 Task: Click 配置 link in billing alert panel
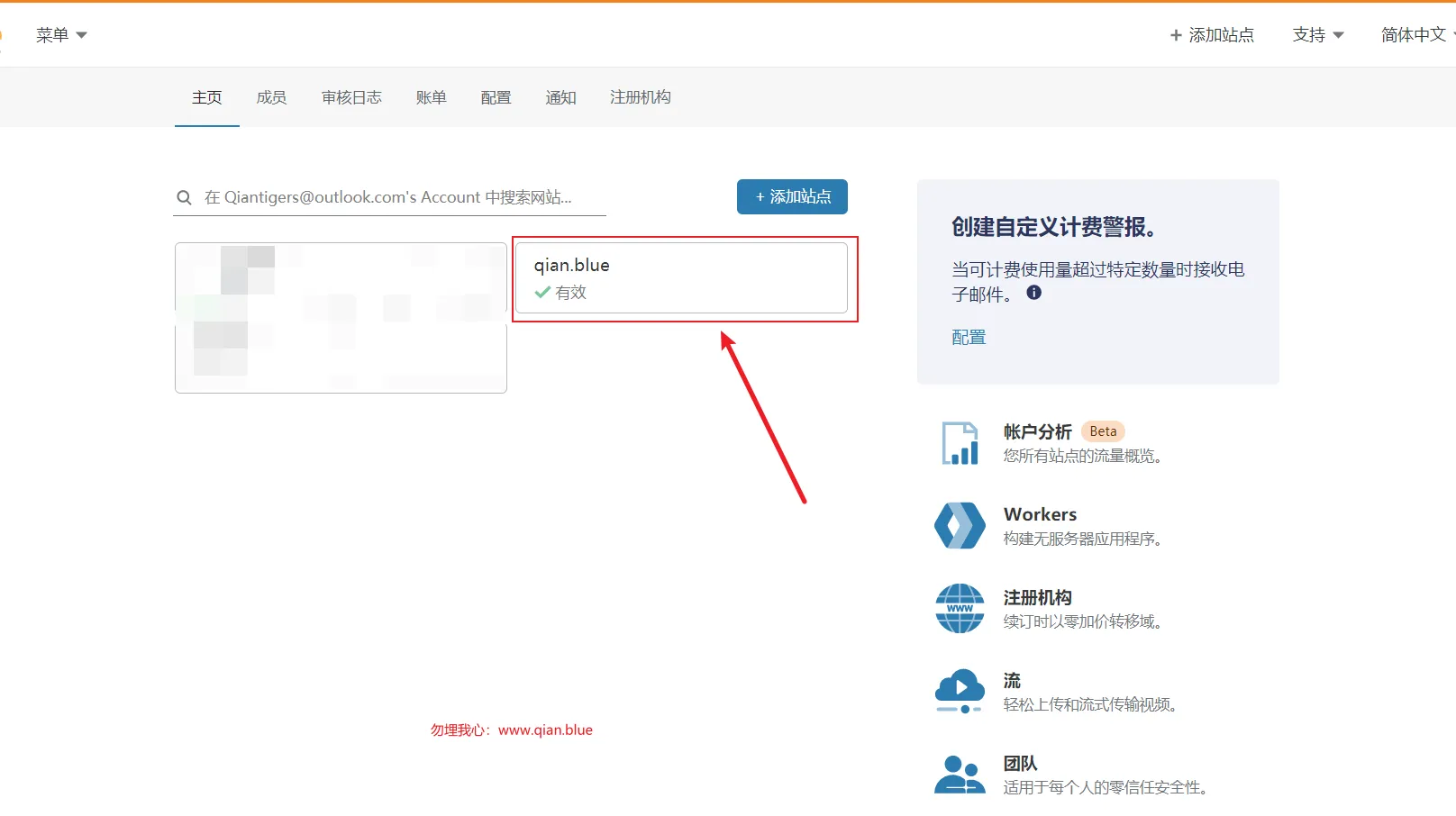pos(969,337)
